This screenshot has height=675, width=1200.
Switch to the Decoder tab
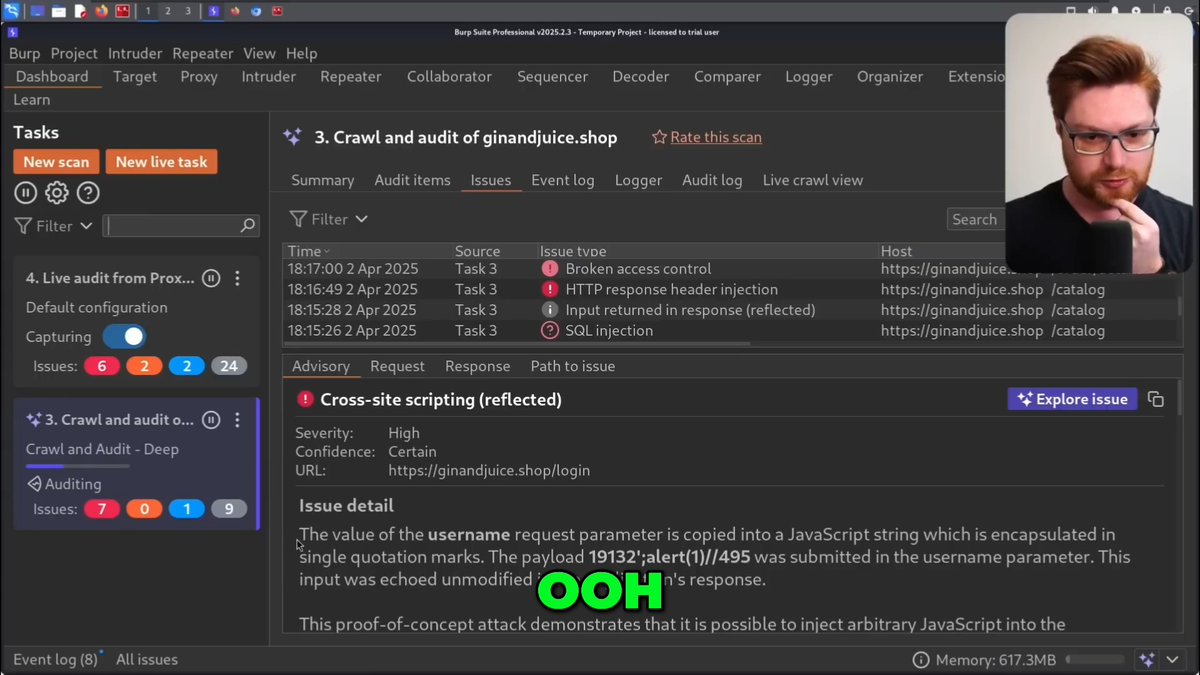[x=641, y=76]
